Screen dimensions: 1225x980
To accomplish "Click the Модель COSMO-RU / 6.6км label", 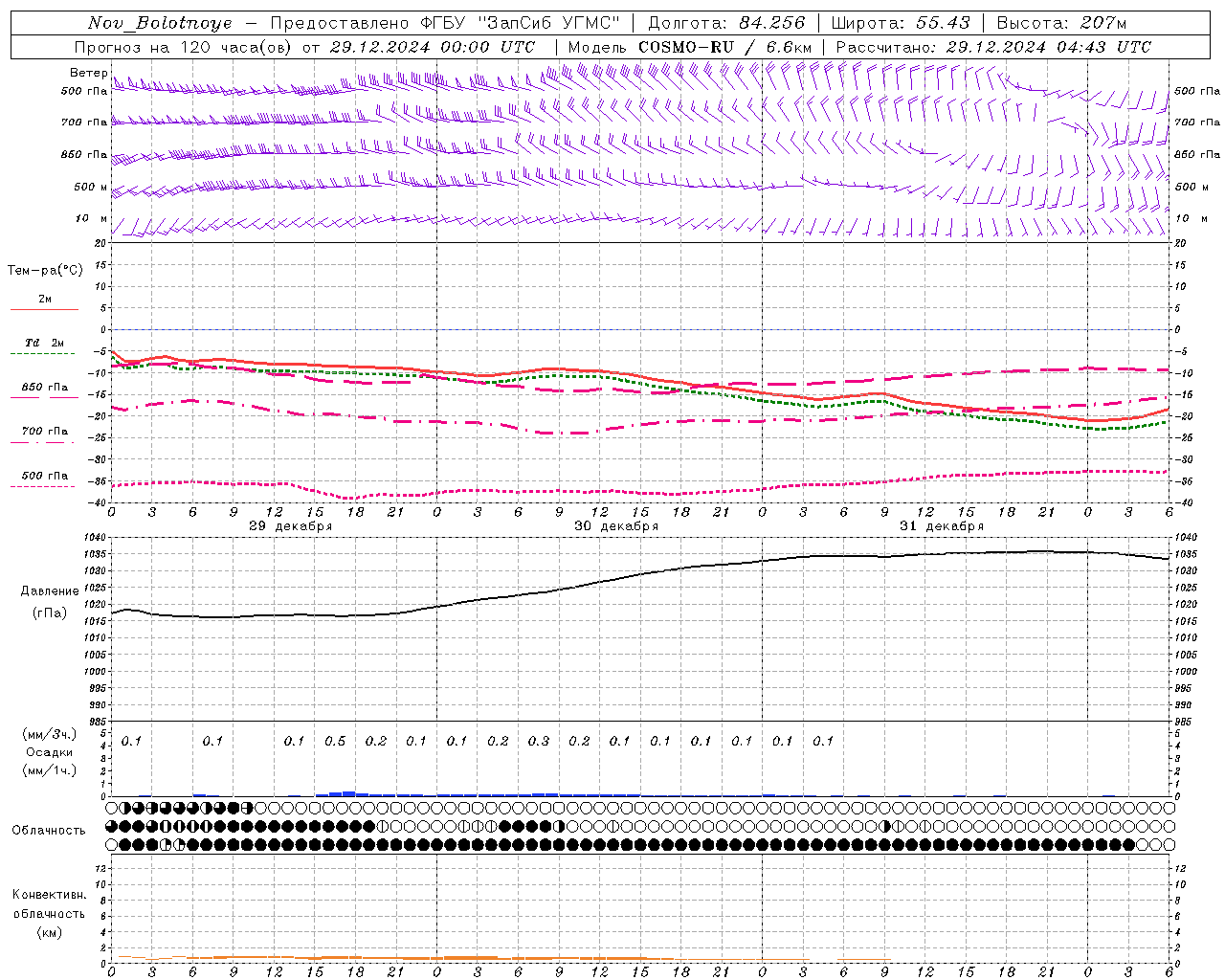I will click(690, 47).
